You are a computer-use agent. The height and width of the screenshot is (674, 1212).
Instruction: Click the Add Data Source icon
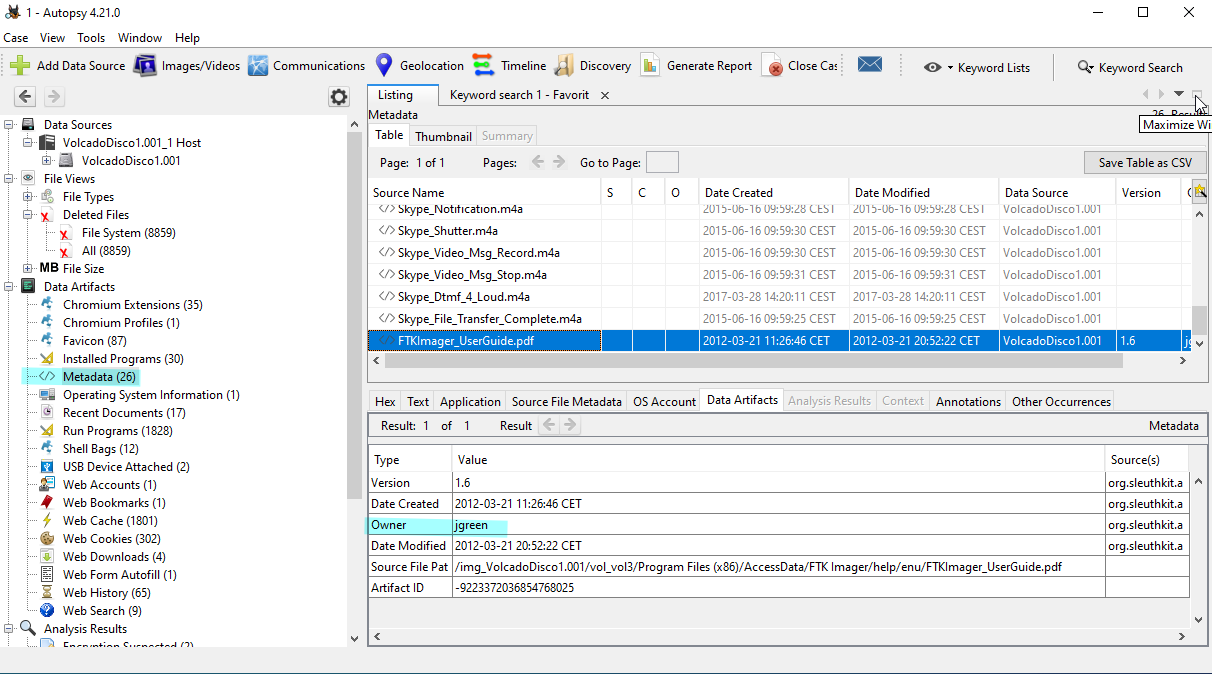click(x=20, y=66)
